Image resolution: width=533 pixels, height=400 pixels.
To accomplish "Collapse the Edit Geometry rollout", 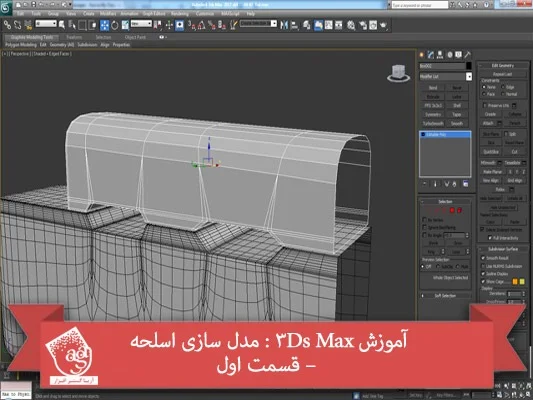I will click(x=503, y=65).
